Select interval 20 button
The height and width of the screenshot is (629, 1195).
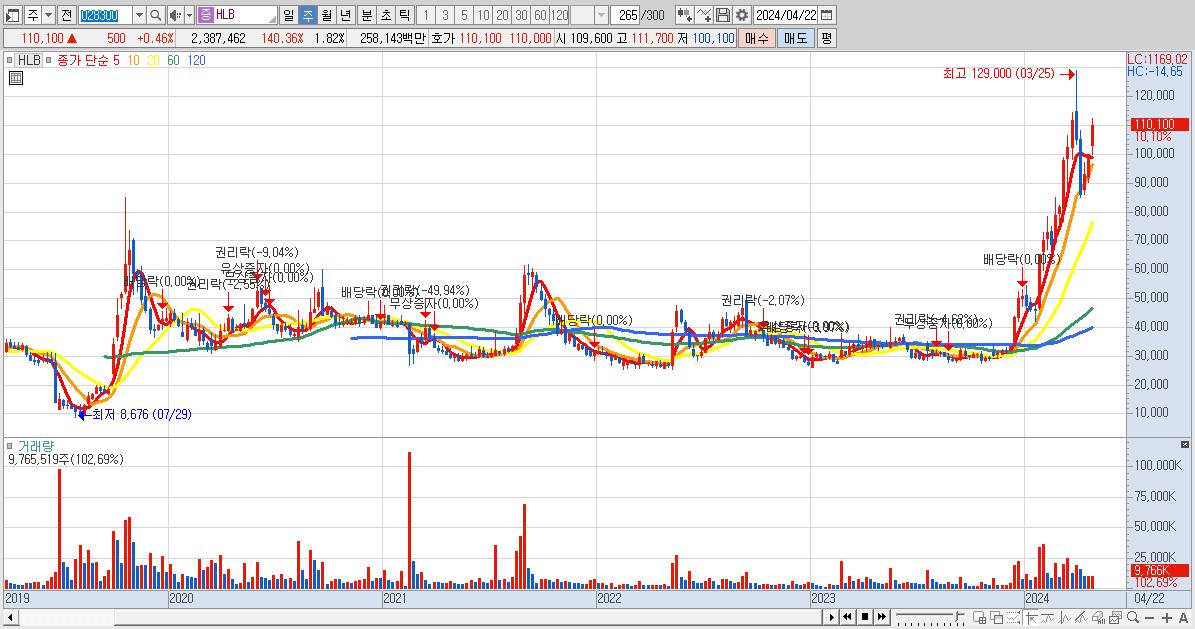pyautogui.click(x=502, y=15)
